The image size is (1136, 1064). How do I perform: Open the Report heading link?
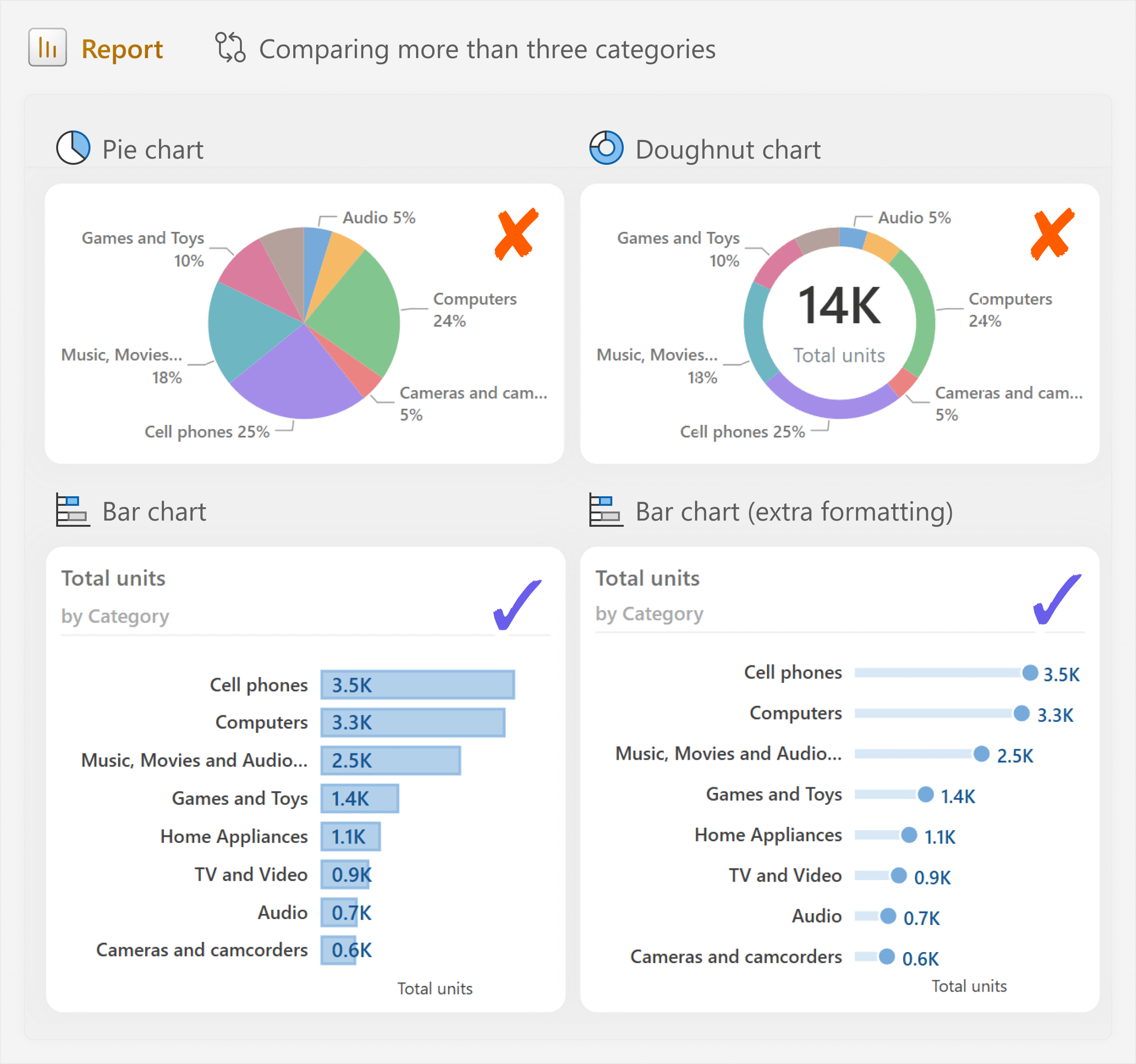122,49
